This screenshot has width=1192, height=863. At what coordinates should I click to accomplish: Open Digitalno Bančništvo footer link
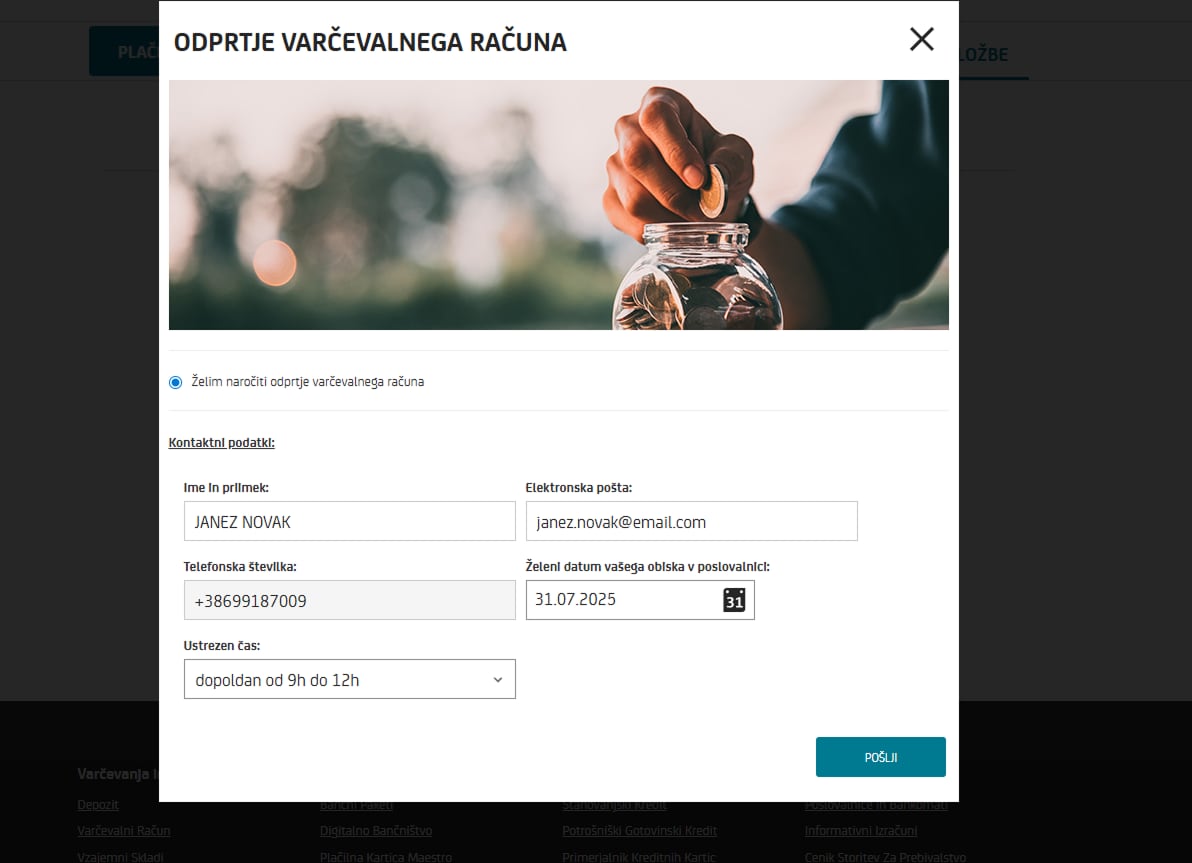(376, 830)
